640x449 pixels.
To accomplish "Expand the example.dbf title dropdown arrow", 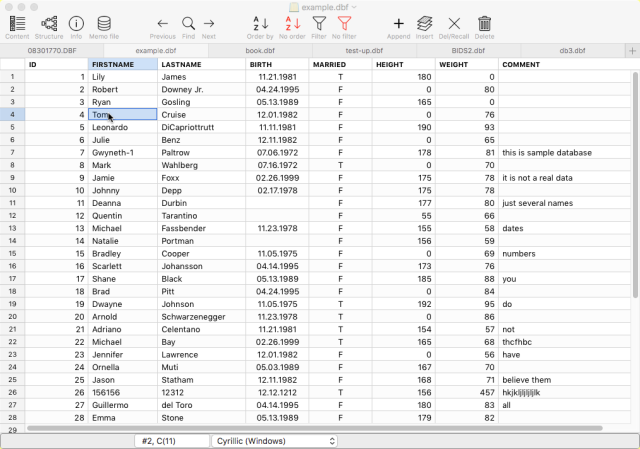I will 355,7.
